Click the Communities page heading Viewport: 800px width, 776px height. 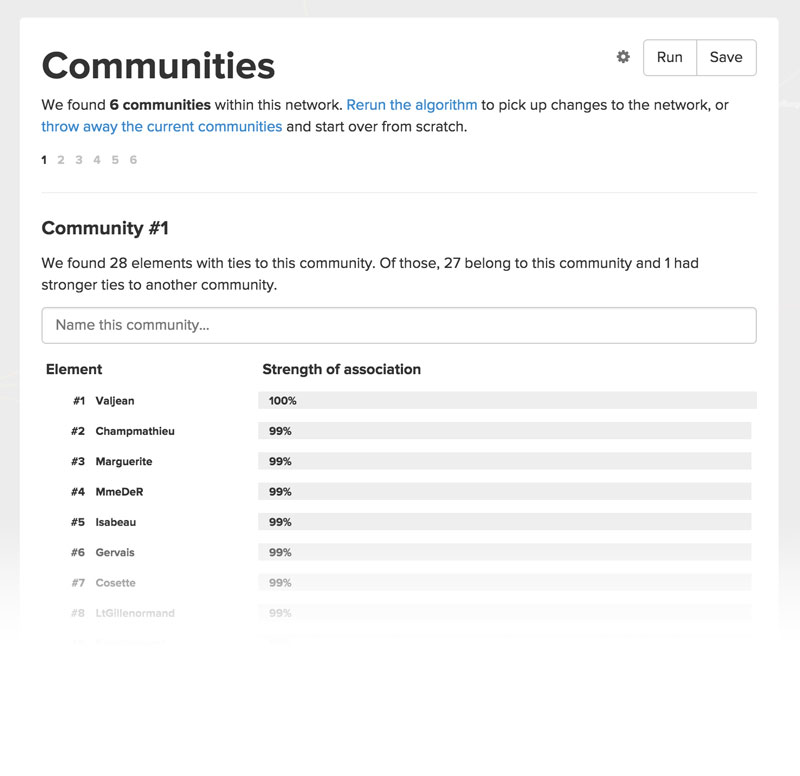coord(158,64)
